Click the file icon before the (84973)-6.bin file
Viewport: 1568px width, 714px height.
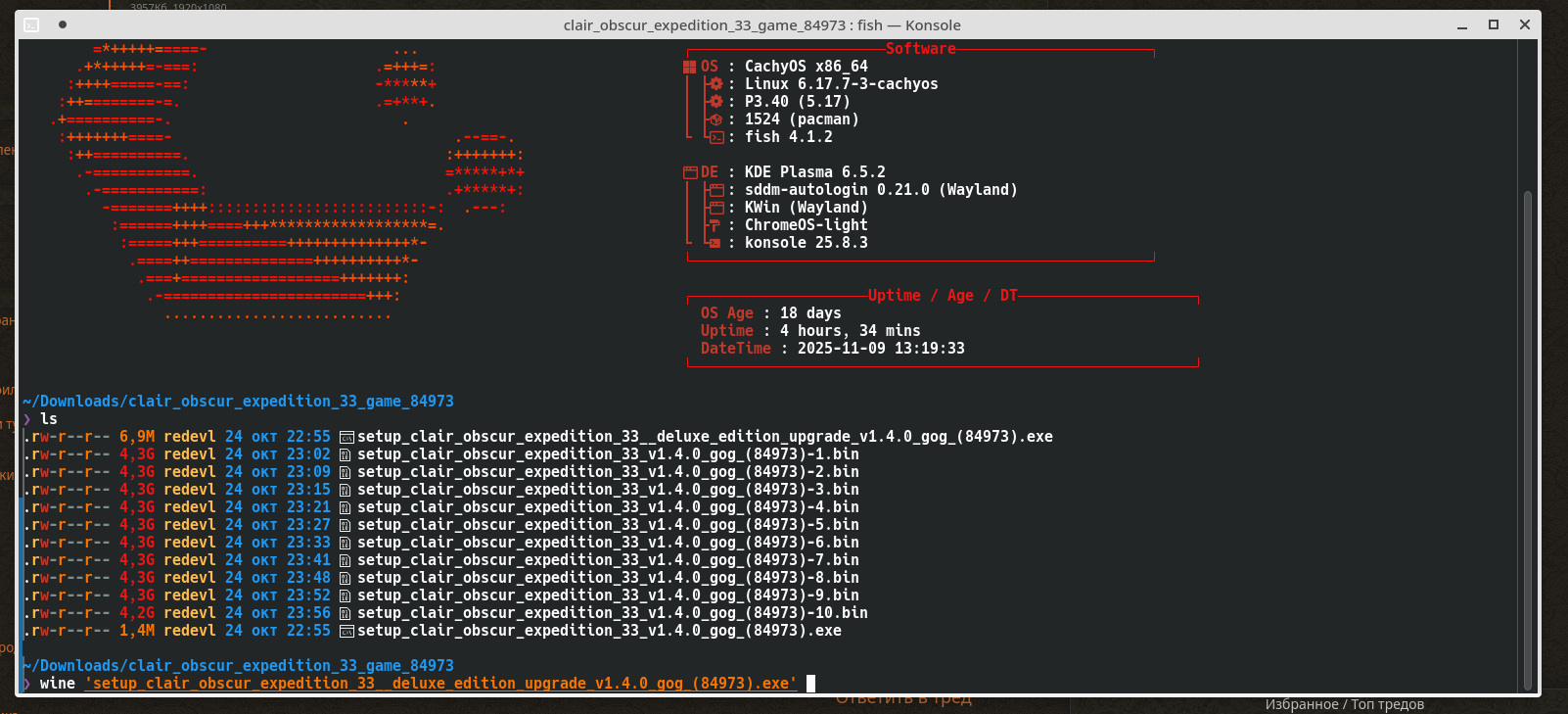pos(346,543)
